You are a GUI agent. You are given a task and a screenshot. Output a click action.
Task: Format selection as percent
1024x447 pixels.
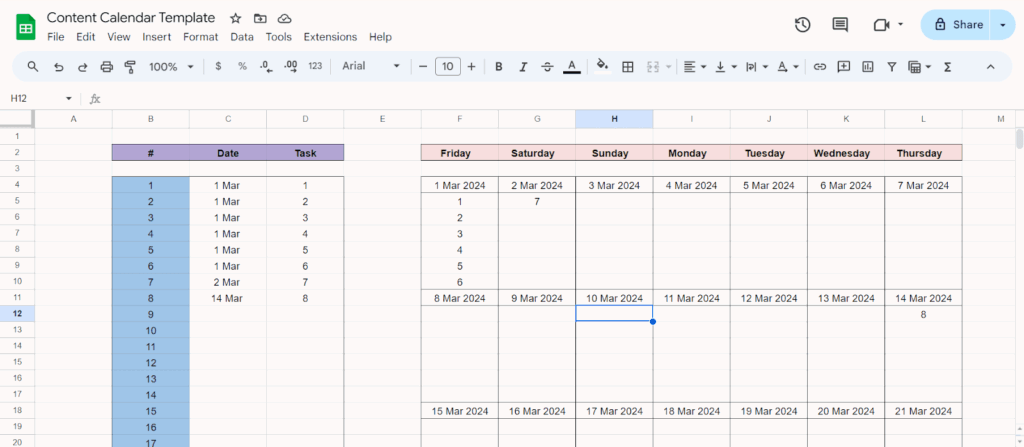242,67
